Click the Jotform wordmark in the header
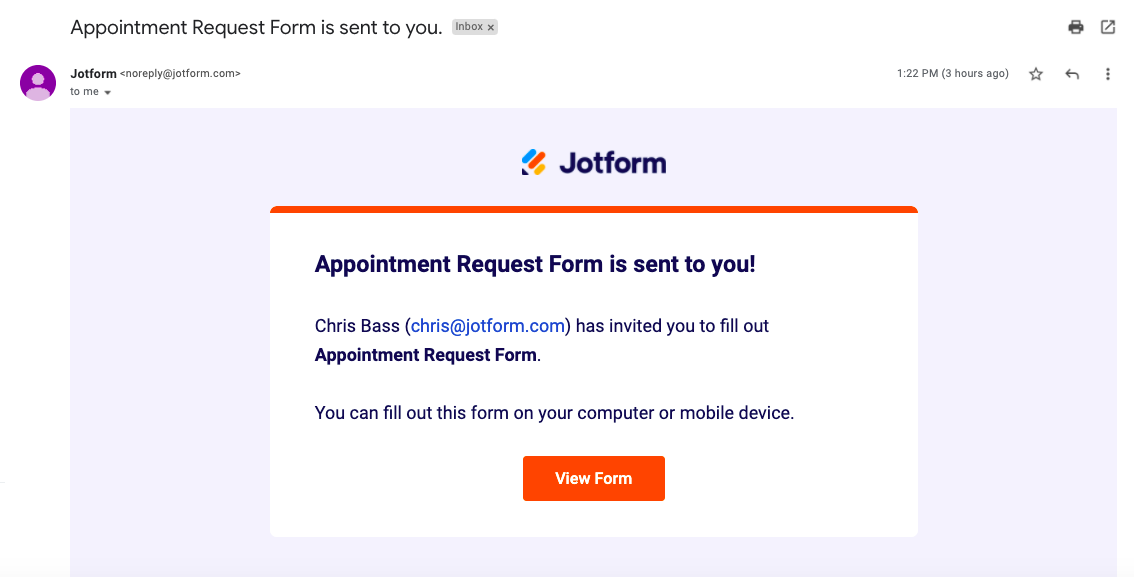Image resolution: width=1134 pixels, height=577 pixels. click(612, 162)
